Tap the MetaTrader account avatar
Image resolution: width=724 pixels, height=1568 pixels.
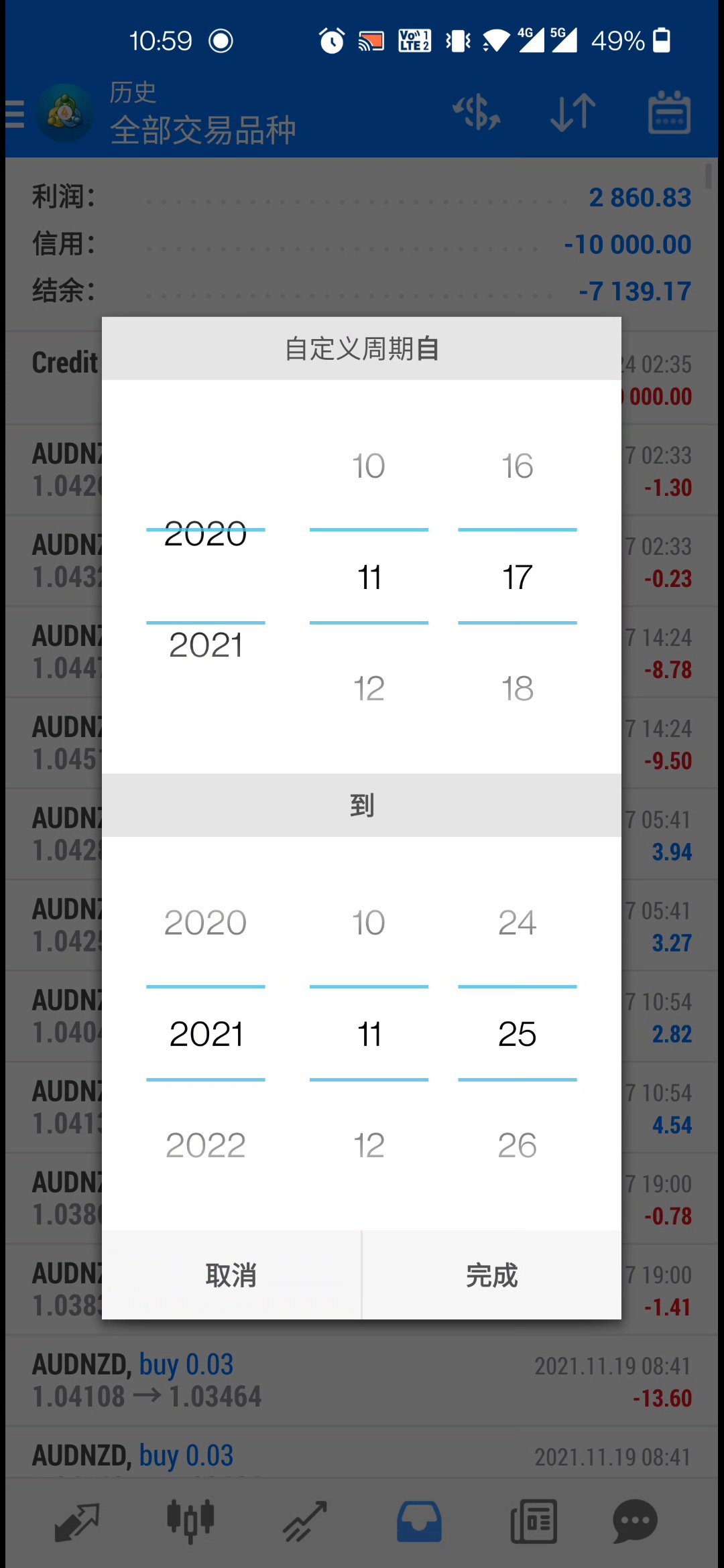64,113
